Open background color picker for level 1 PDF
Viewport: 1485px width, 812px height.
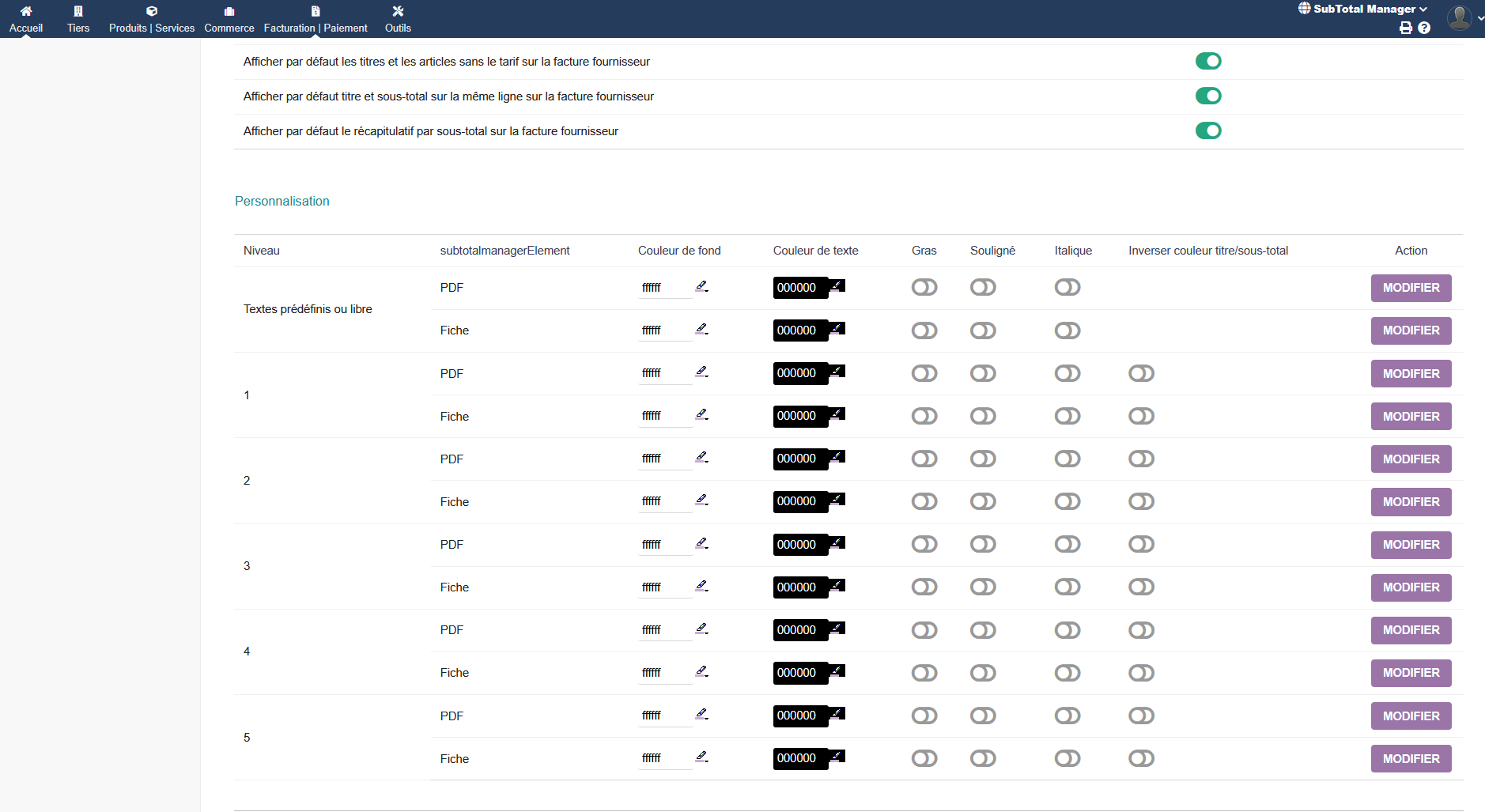pos(701,372)
